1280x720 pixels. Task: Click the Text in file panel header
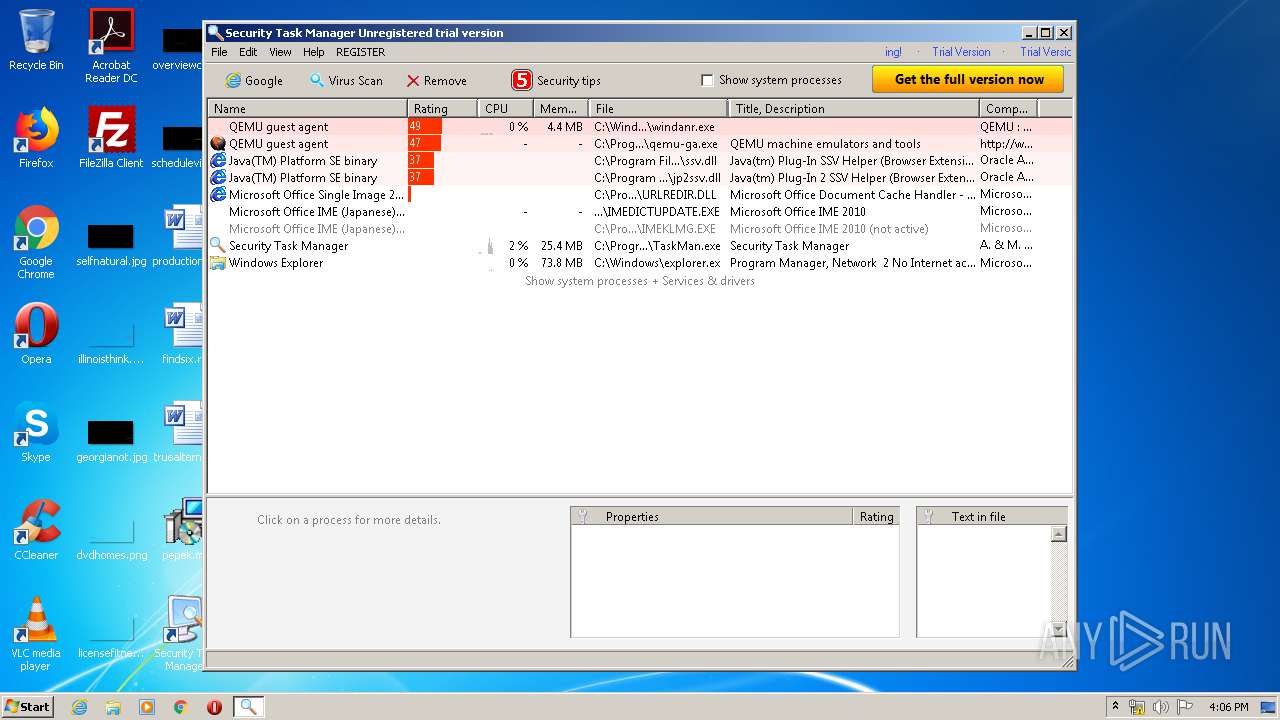[x=991, y=516]
